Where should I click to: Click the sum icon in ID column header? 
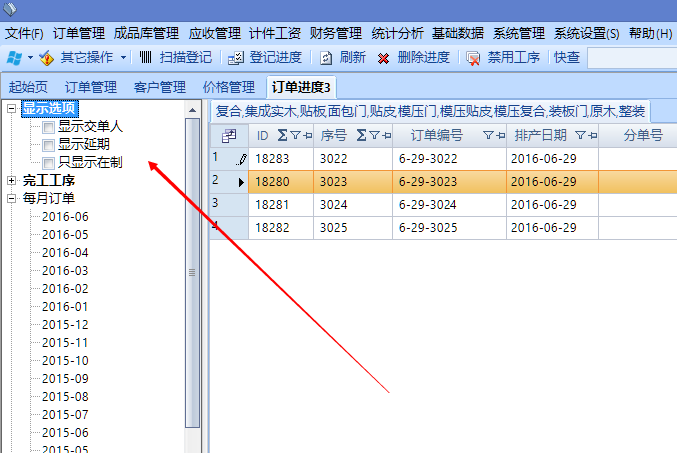(281, 135)
